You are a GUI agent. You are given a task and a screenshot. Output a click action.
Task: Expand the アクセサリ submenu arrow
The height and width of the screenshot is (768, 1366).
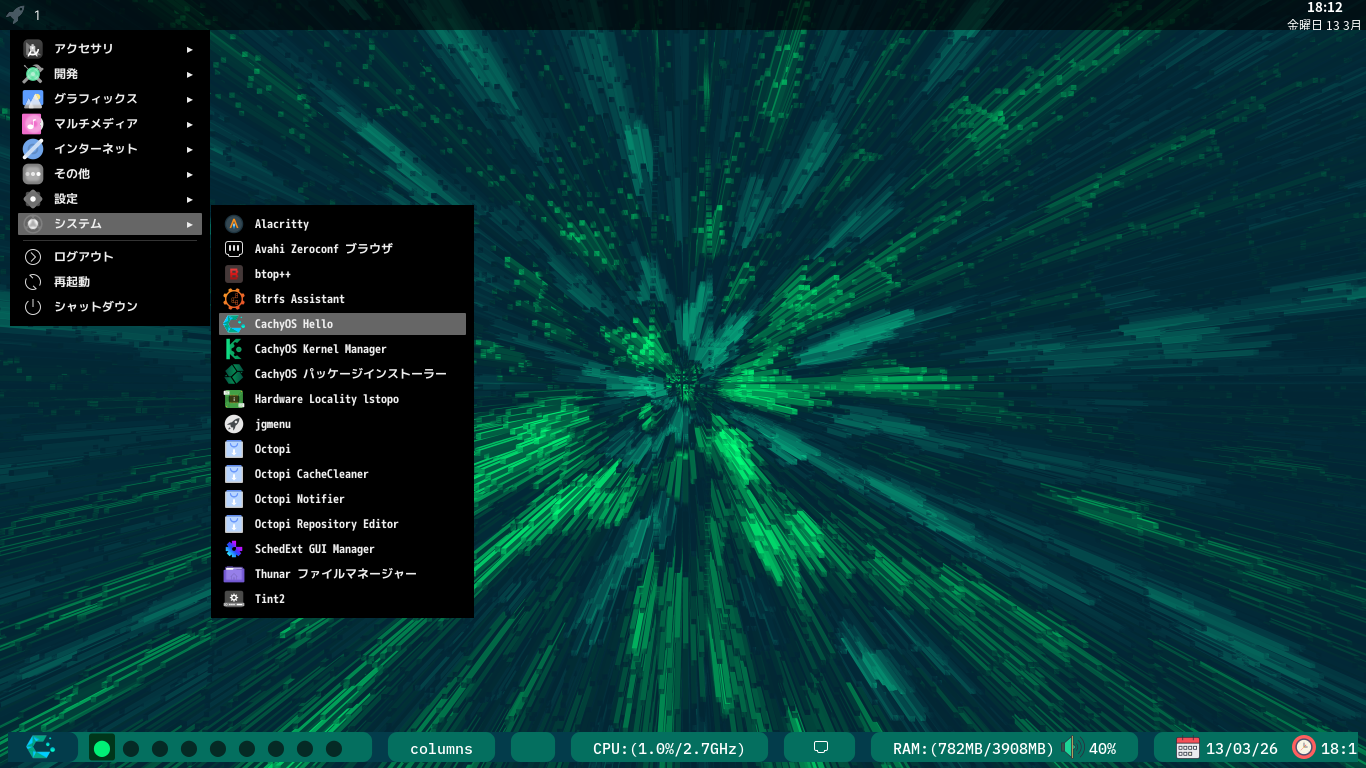[189, 49]
